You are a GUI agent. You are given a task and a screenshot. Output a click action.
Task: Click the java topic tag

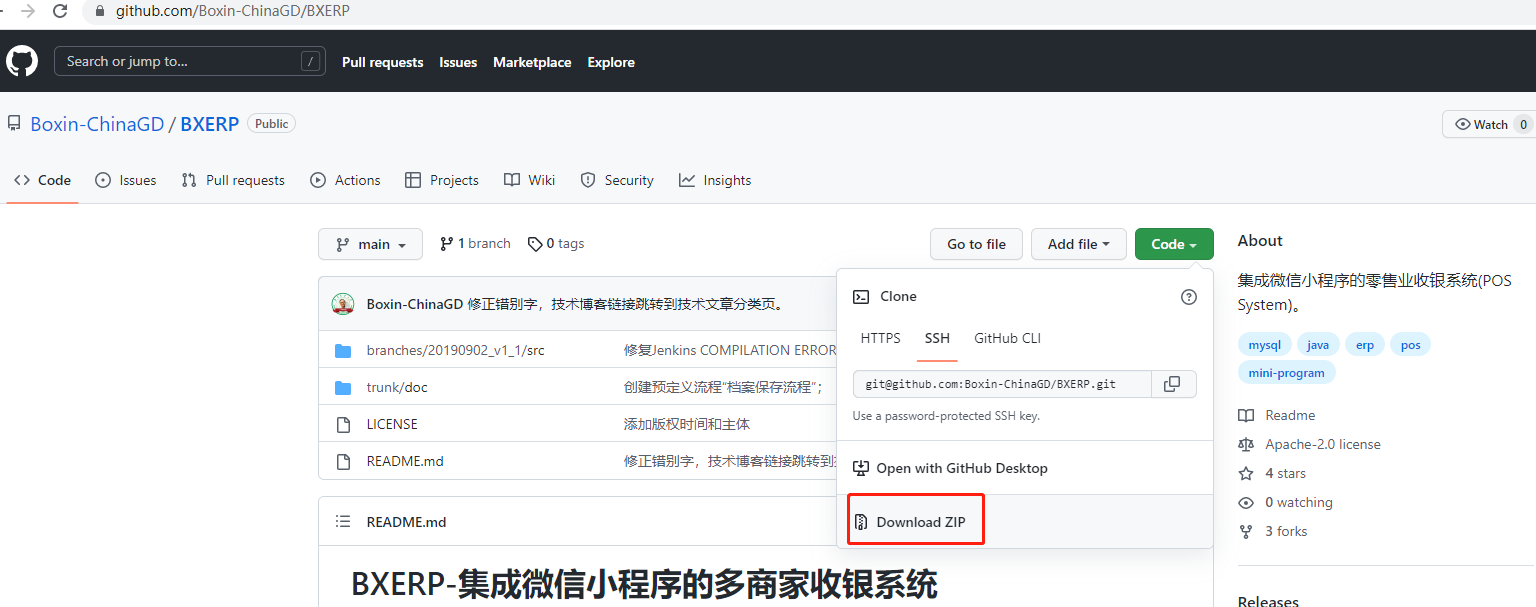1318,345
